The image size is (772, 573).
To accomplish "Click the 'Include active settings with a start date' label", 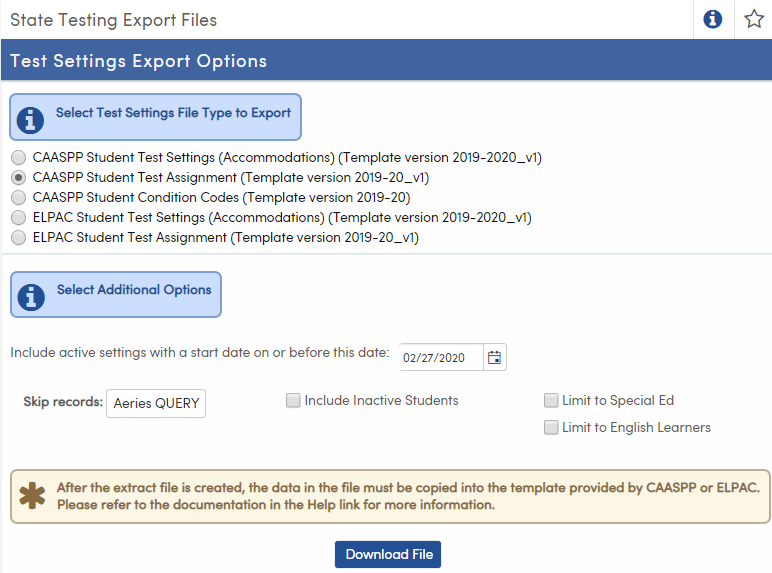I will click(200, 352).
